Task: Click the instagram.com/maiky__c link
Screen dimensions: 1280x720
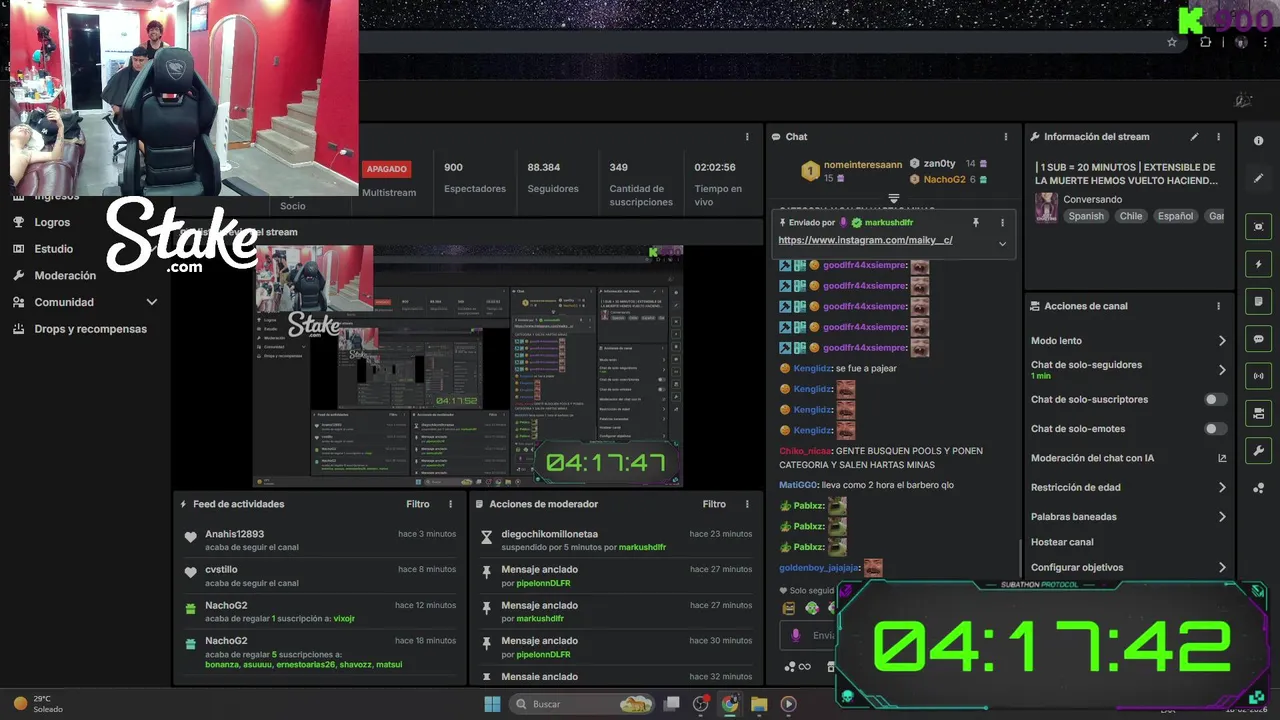Action: (x=865, y=240)
